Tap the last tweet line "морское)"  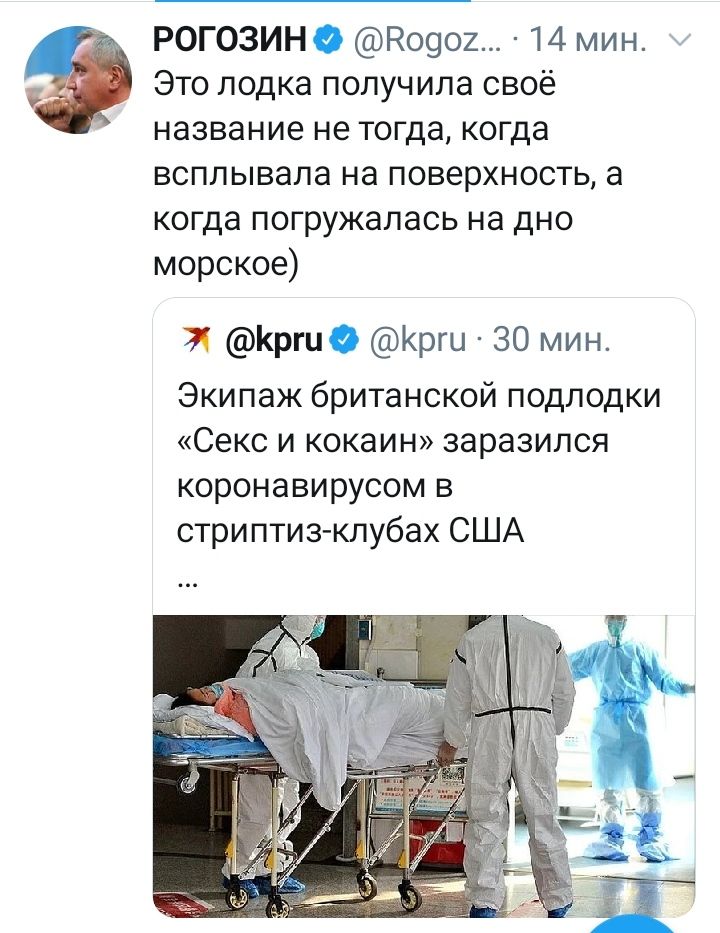[x=226, y=264]
